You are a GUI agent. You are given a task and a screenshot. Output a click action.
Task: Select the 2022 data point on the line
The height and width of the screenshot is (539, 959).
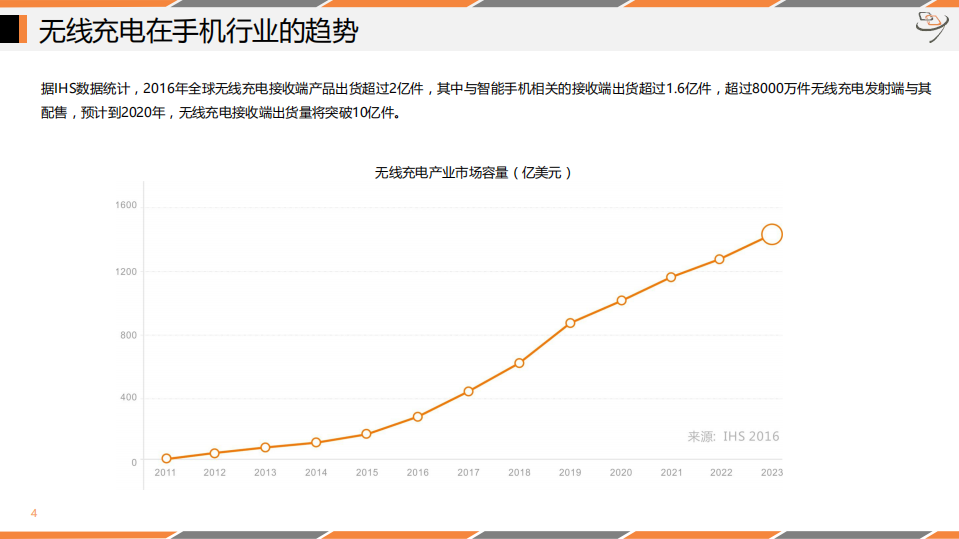(x=719, y=259)
